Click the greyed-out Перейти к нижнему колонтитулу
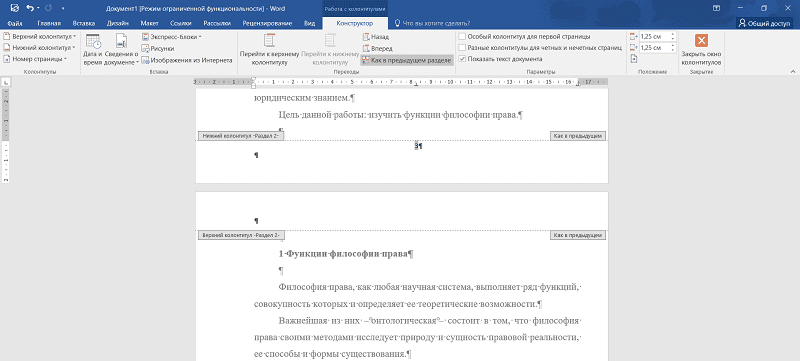 pos(330,49)
